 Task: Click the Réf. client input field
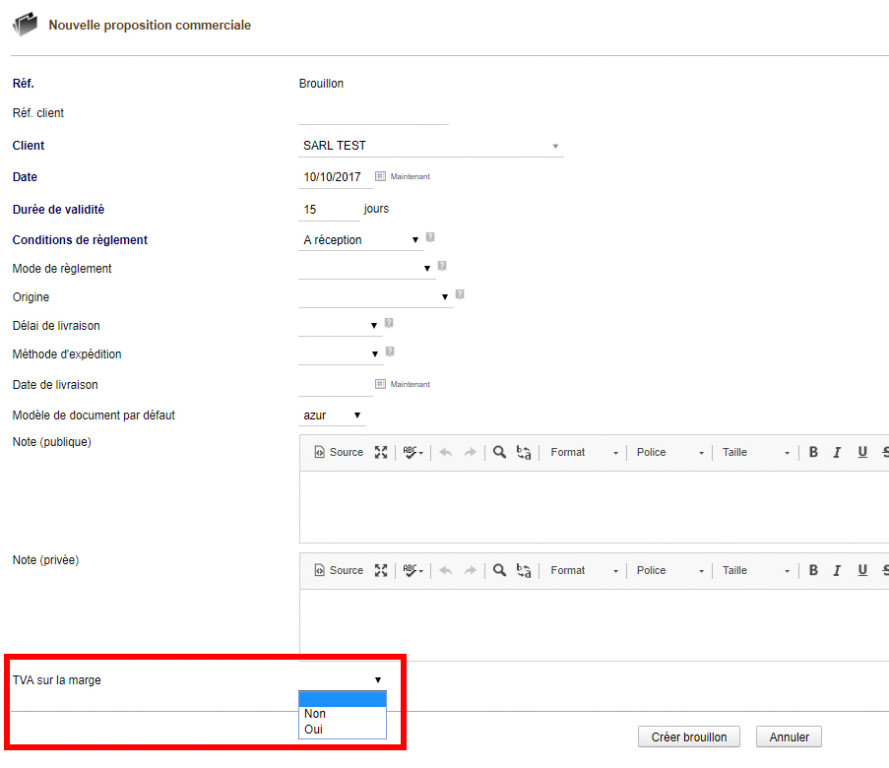click(373, 114)
